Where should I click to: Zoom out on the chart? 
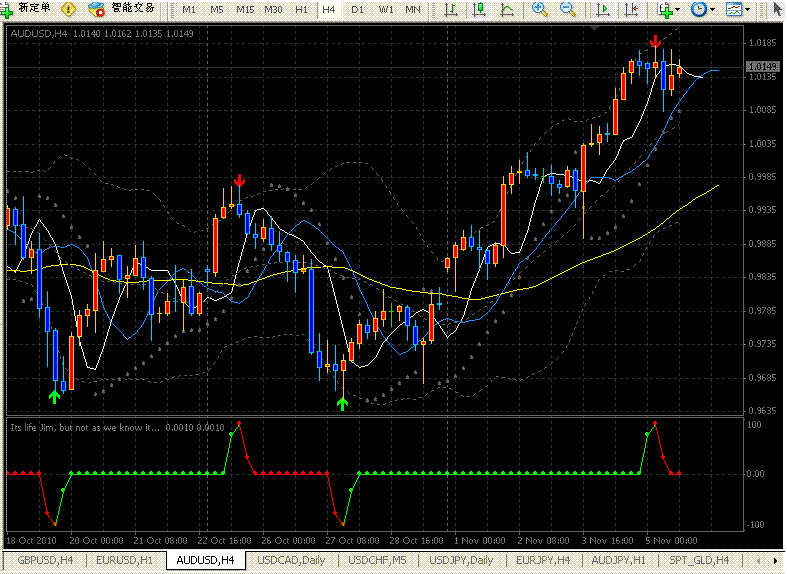[568, 10]
